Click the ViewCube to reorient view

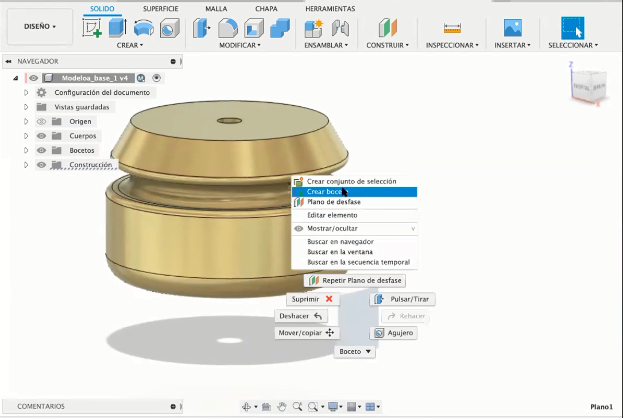coord(588,85)
